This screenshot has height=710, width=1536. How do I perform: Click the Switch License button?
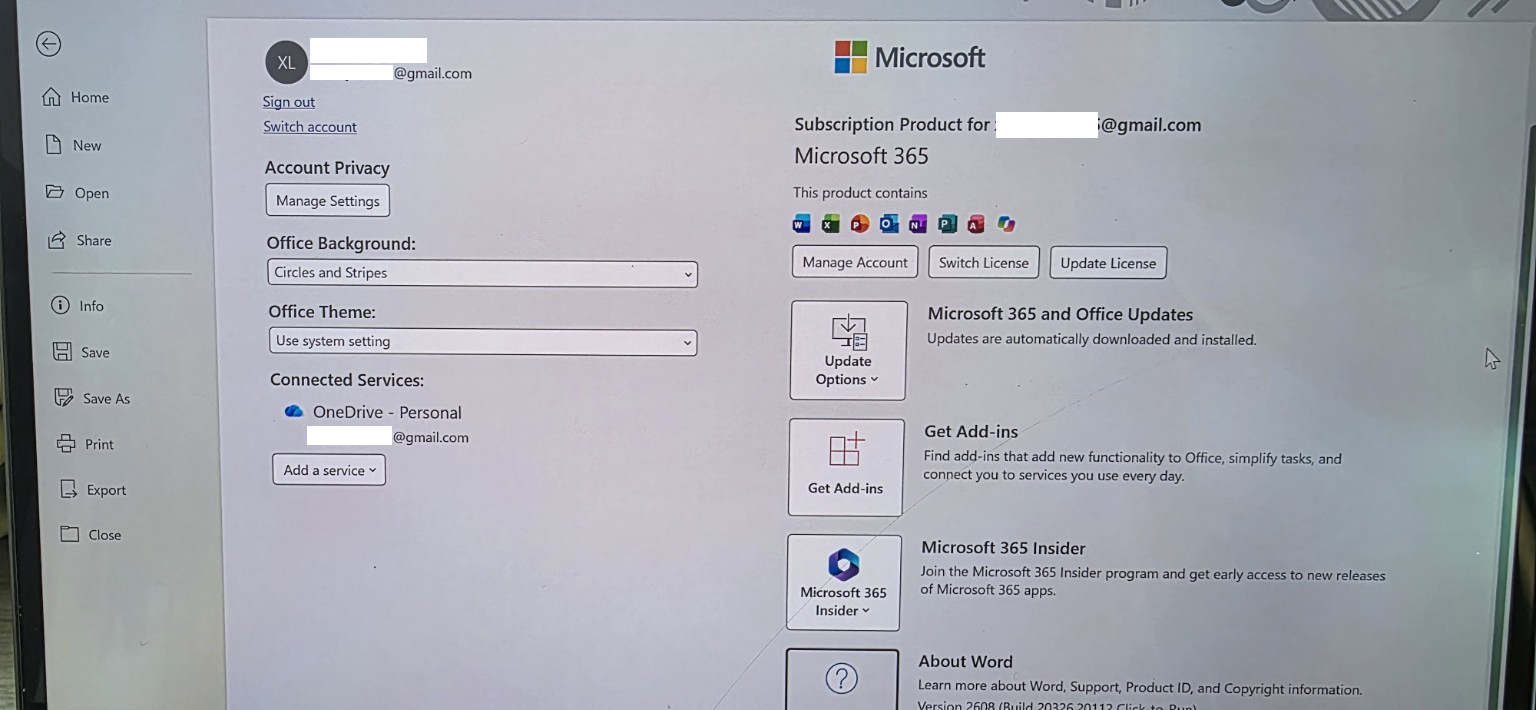click(984, 262)
